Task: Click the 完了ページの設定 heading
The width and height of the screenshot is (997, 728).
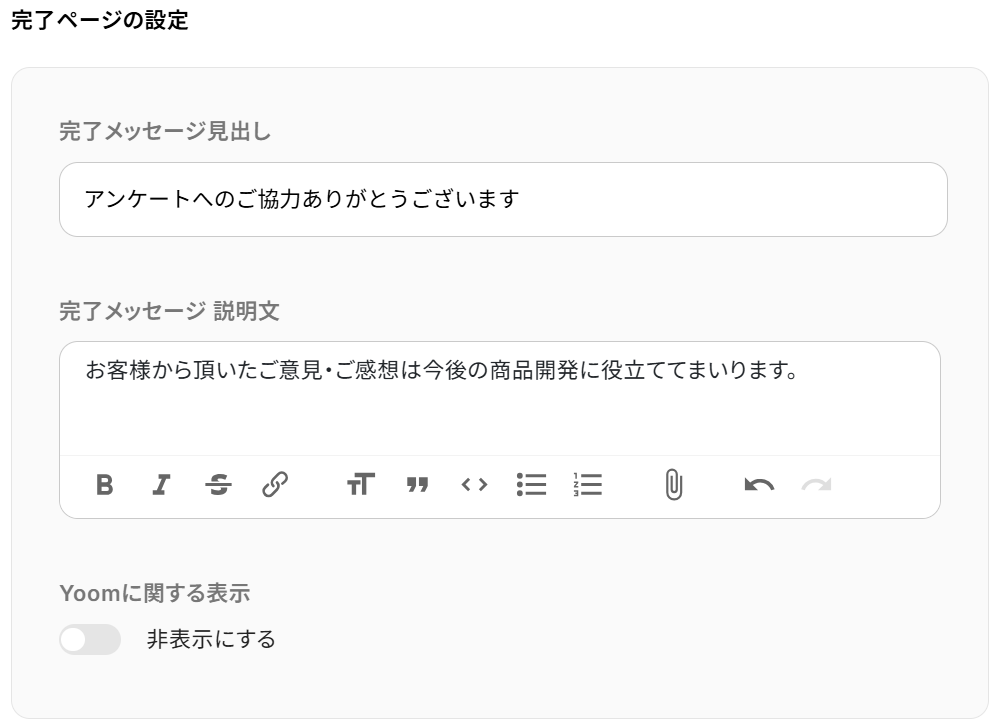Action: [100, 20]
